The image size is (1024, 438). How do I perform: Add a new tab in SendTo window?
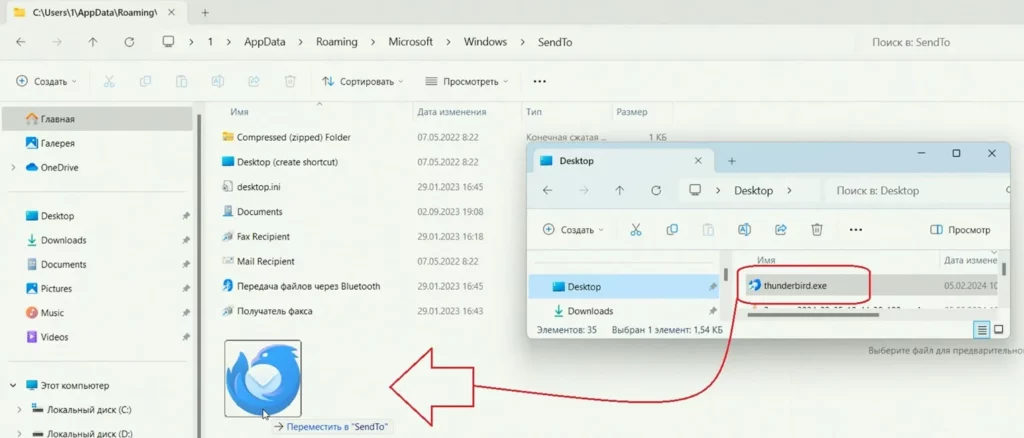pos(204,12)
